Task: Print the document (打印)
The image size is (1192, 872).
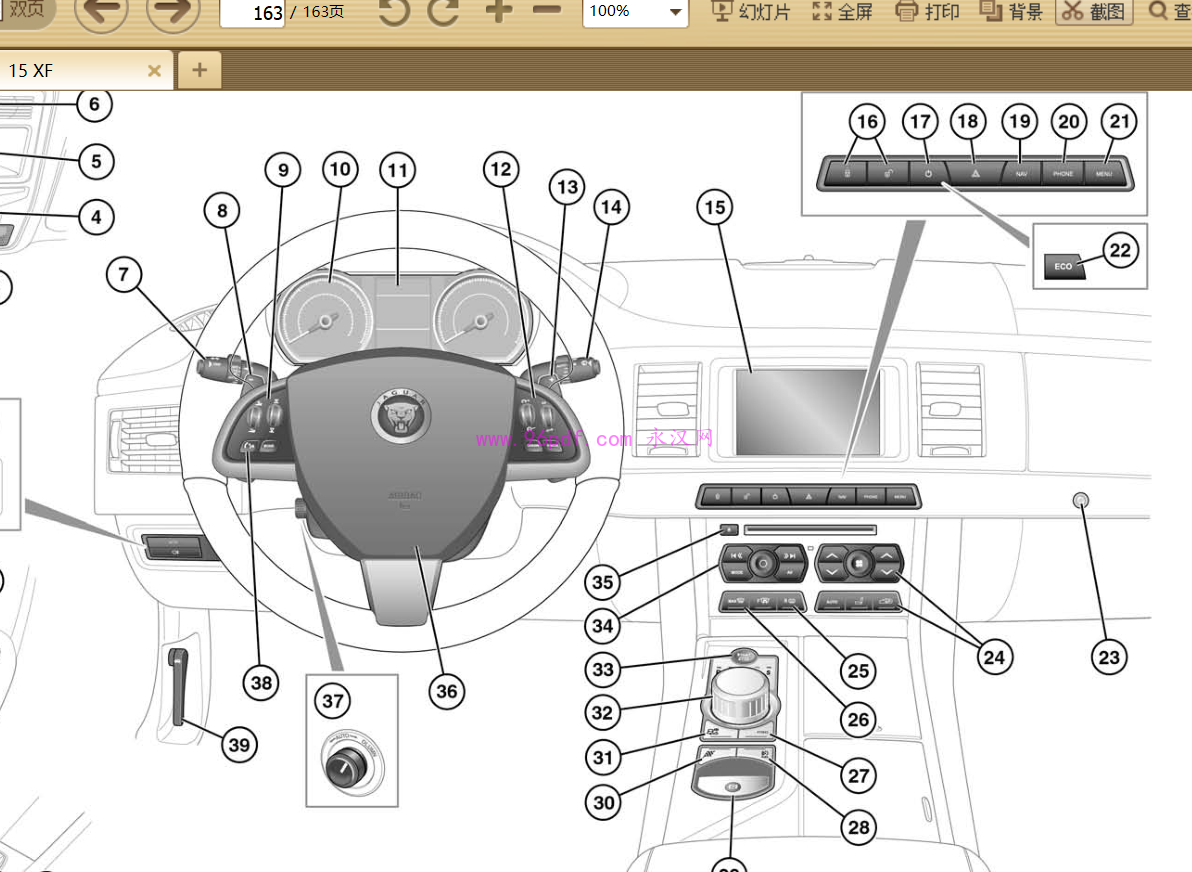Action: pyautogui.click(x=927, y=12)
